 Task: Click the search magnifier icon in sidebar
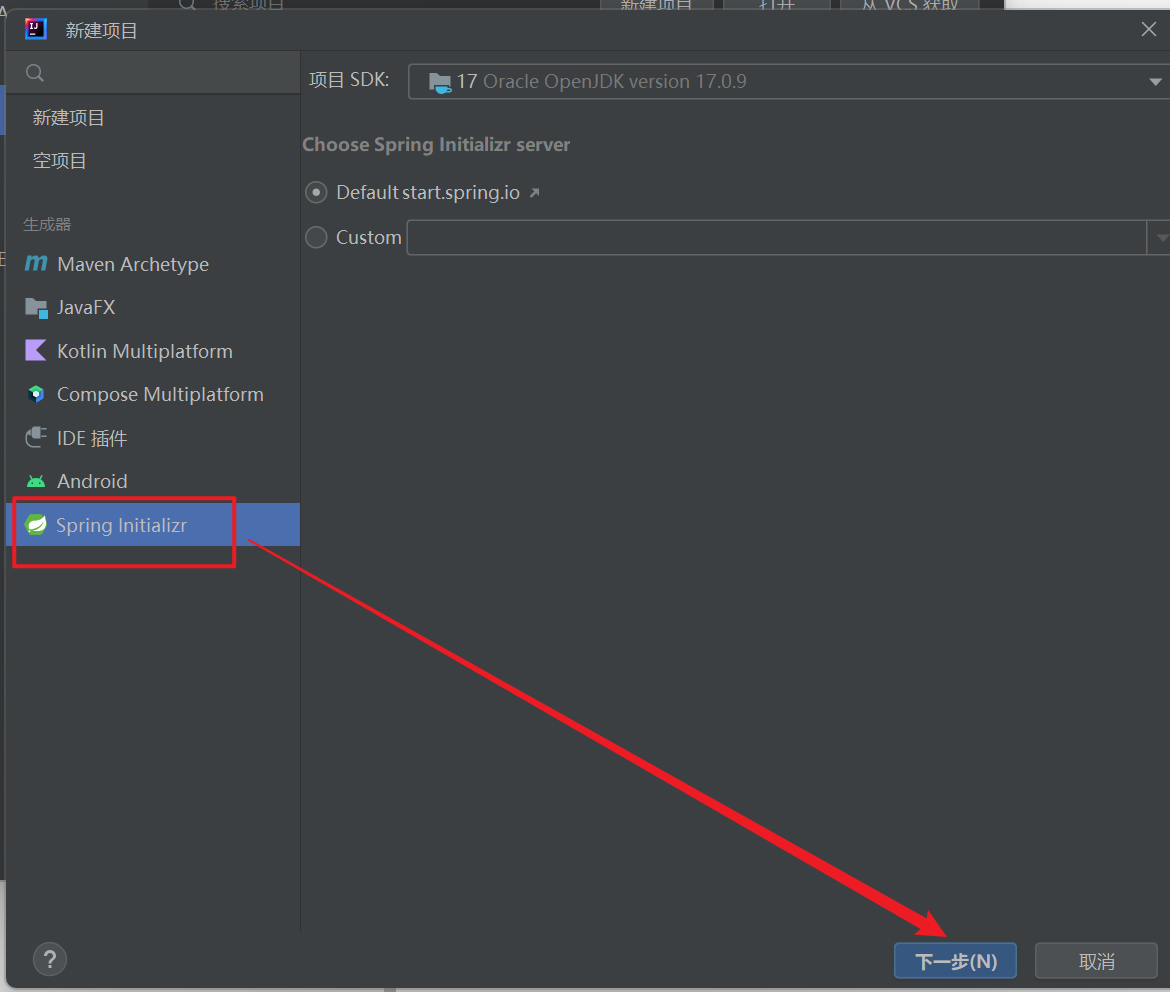click(x=34, y=73)
